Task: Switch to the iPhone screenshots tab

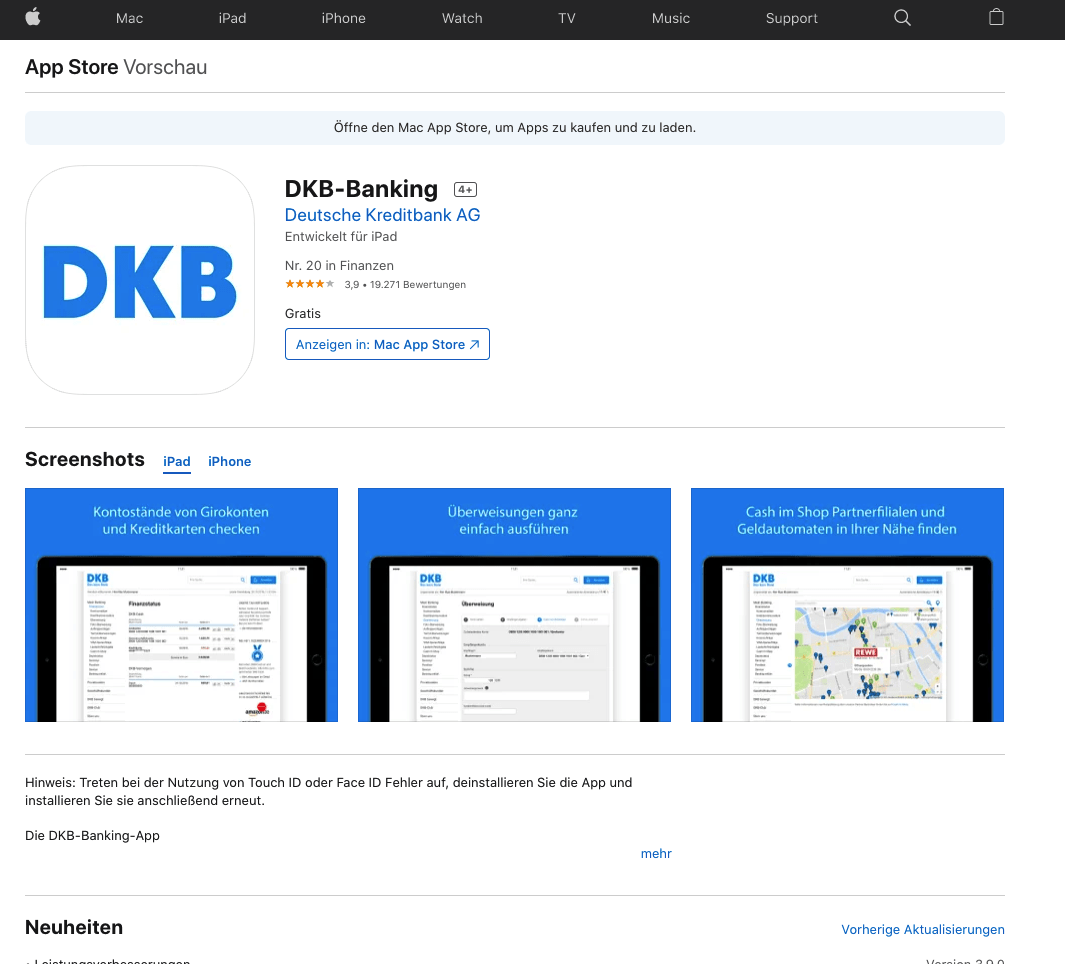Action: [x=230, y=462]
